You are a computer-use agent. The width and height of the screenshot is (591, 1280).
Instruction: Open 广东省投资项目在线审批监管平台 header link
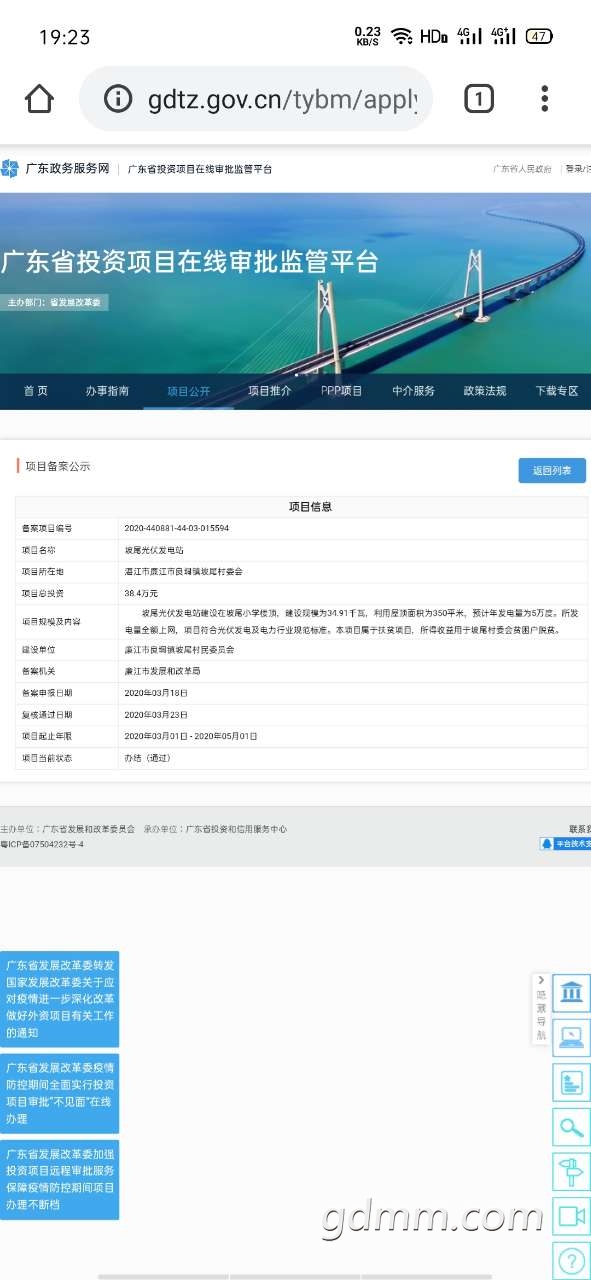tap(200, 169)
